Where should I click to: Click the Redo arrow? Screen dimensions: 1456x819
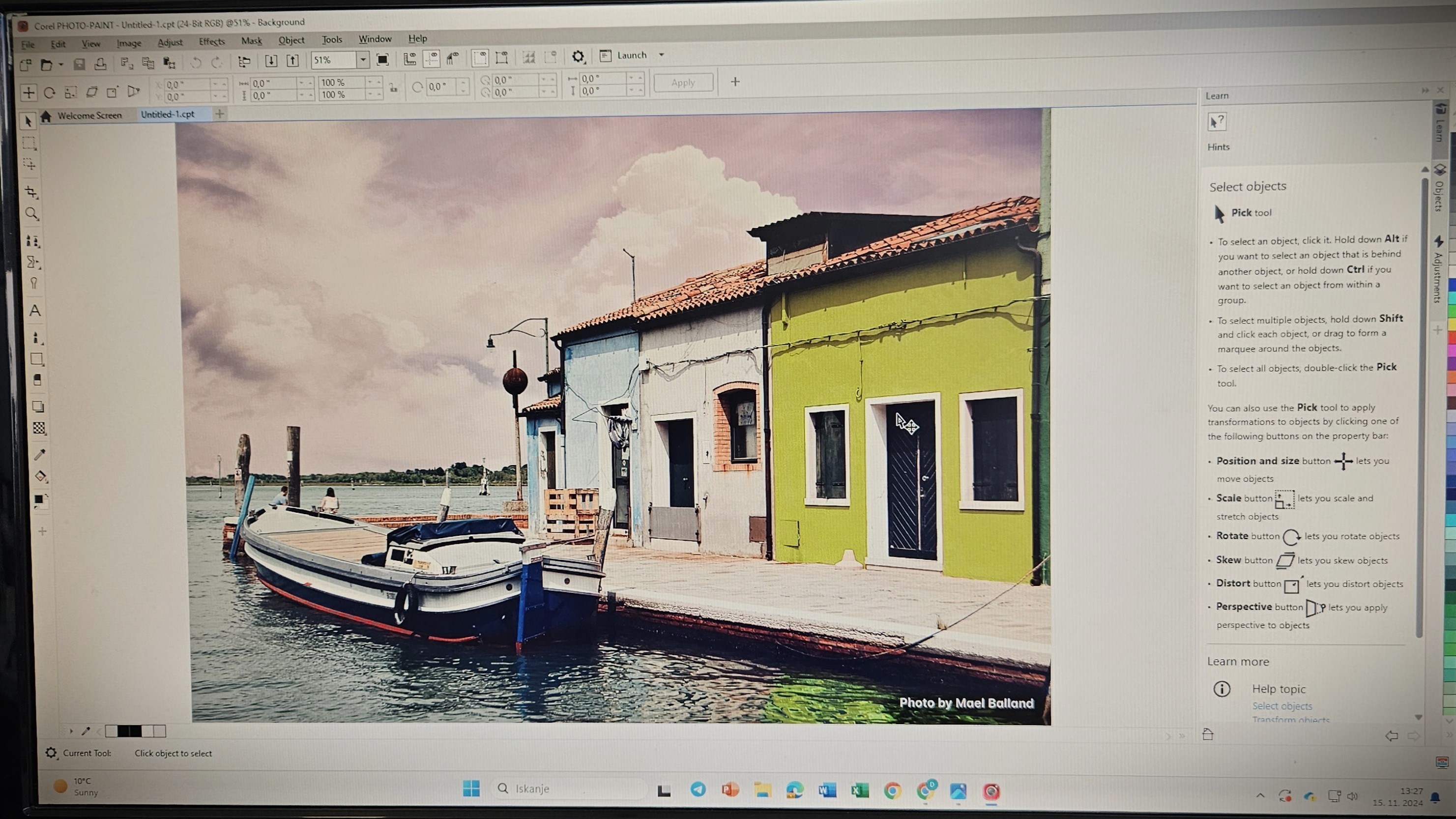(x=216, y=62)
